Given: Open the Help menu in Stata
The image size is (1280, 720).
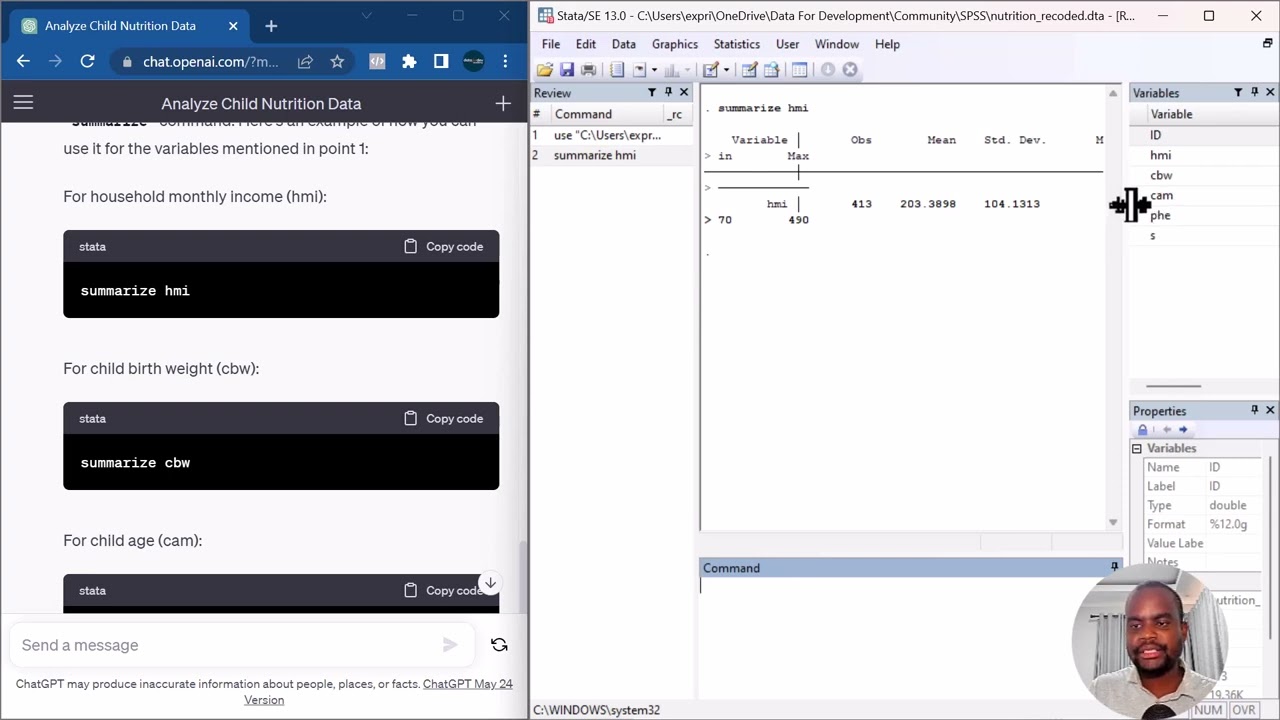Looking at the screenshot, I should 888,44.
